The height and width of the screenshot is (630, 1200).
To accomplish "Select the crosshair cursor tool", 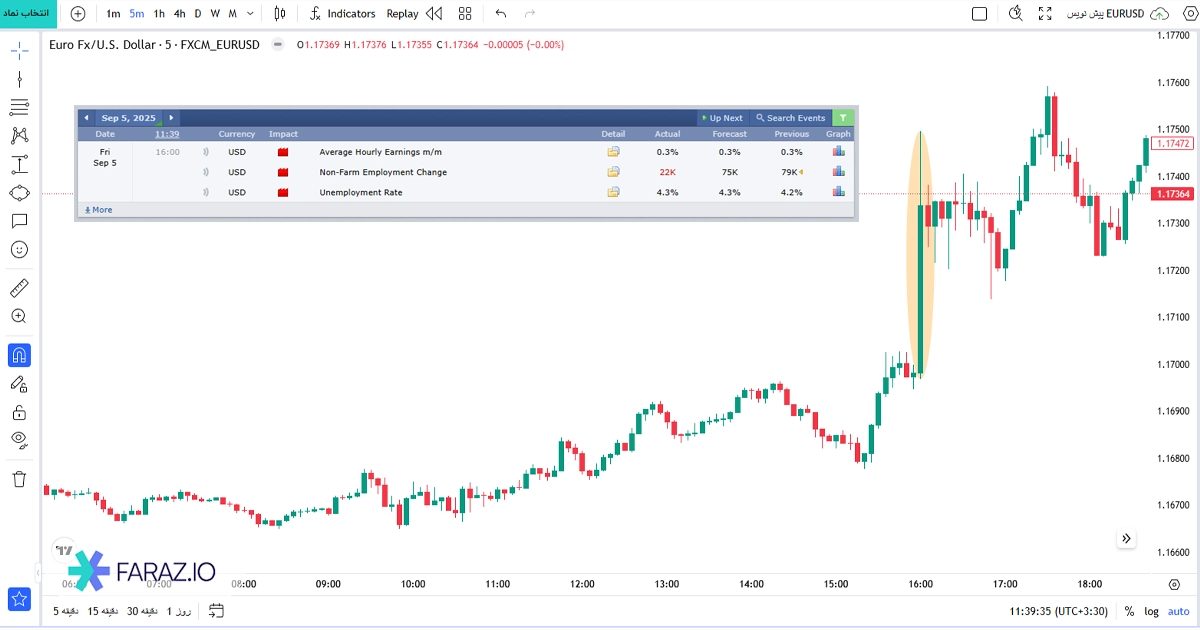I will pyautogui.click(x=19, y=51).
